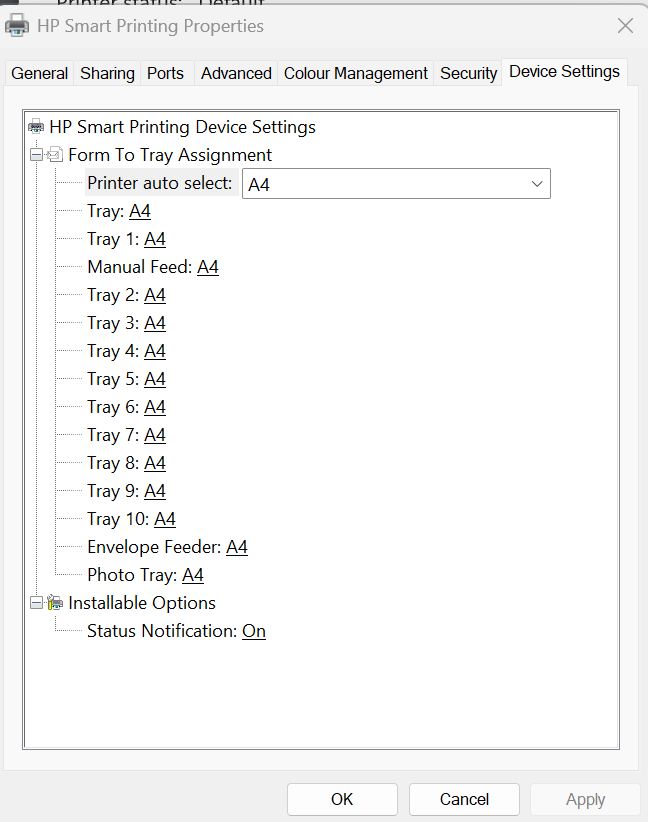This screenshot has width=648, height=822.
Task: Open the Printer auto select dropdown
Action: point(396,183)
